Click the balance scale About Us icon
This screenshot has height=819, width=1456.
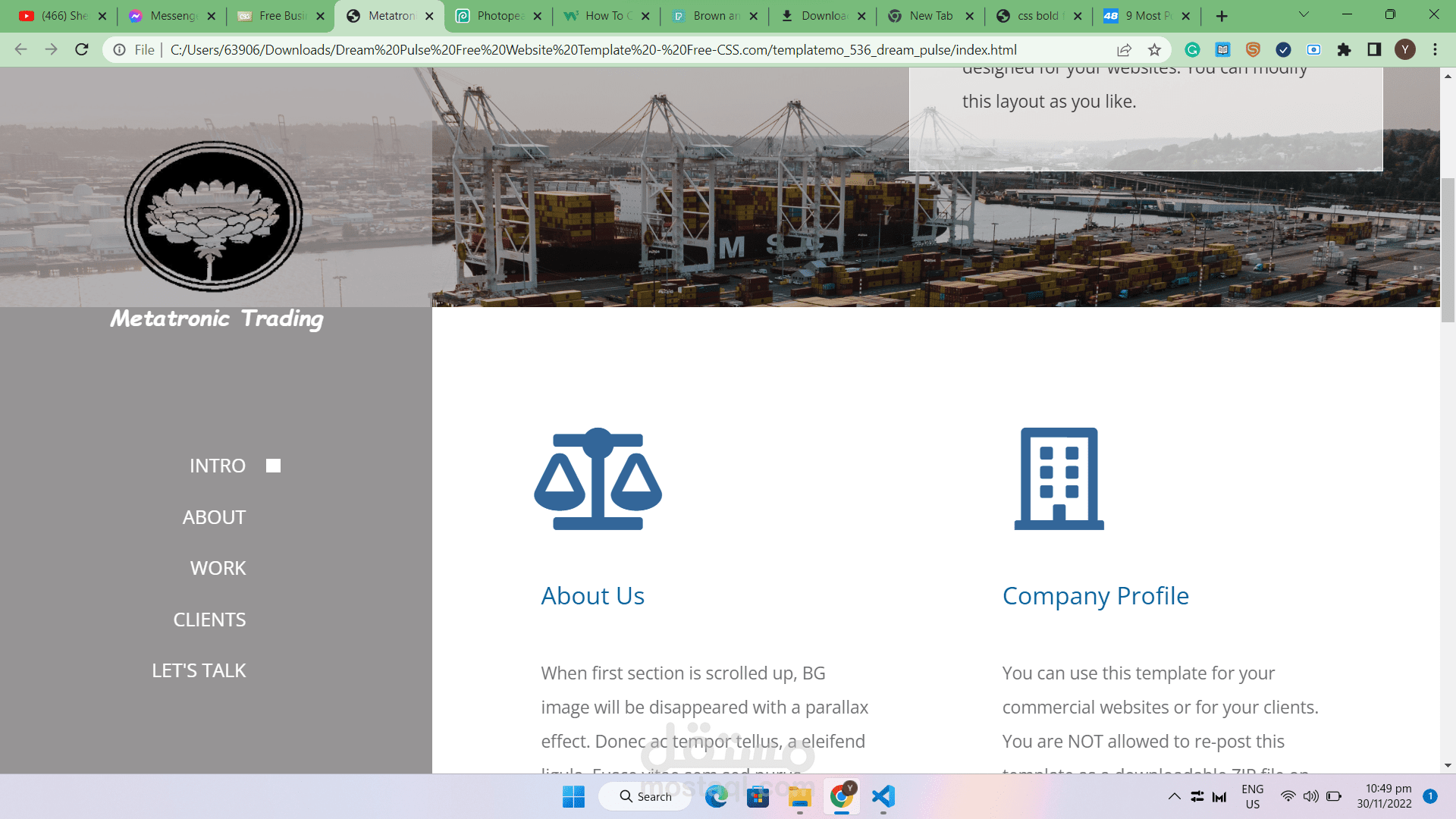tap(598, 479)
